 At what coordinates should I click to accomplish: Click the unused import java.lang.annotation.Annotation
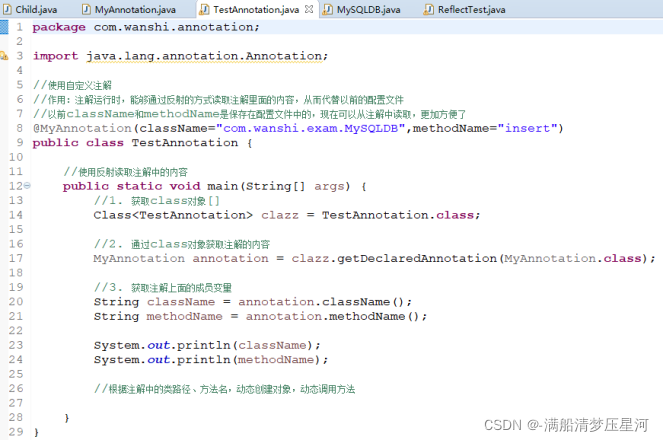[x=205, y=56]
